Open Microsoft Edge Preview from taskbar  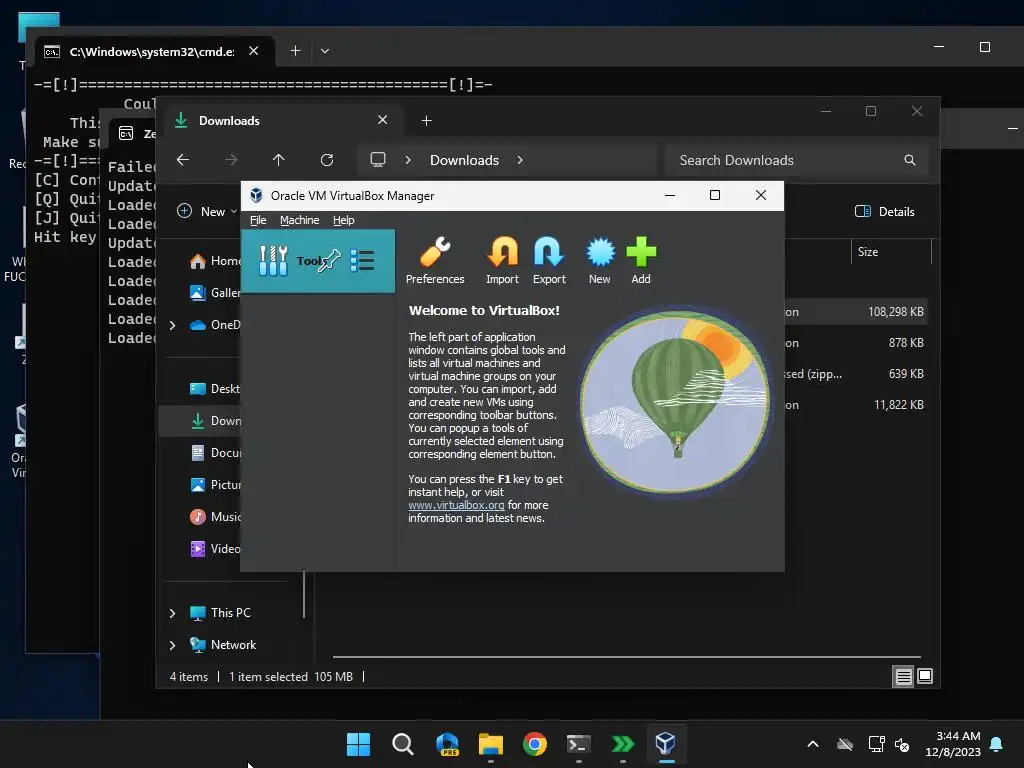[x=447, y=744]
